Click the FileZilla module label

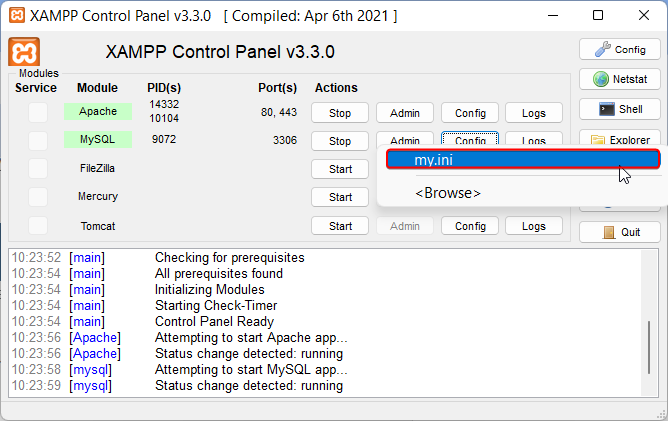click(x=98, y=168)
